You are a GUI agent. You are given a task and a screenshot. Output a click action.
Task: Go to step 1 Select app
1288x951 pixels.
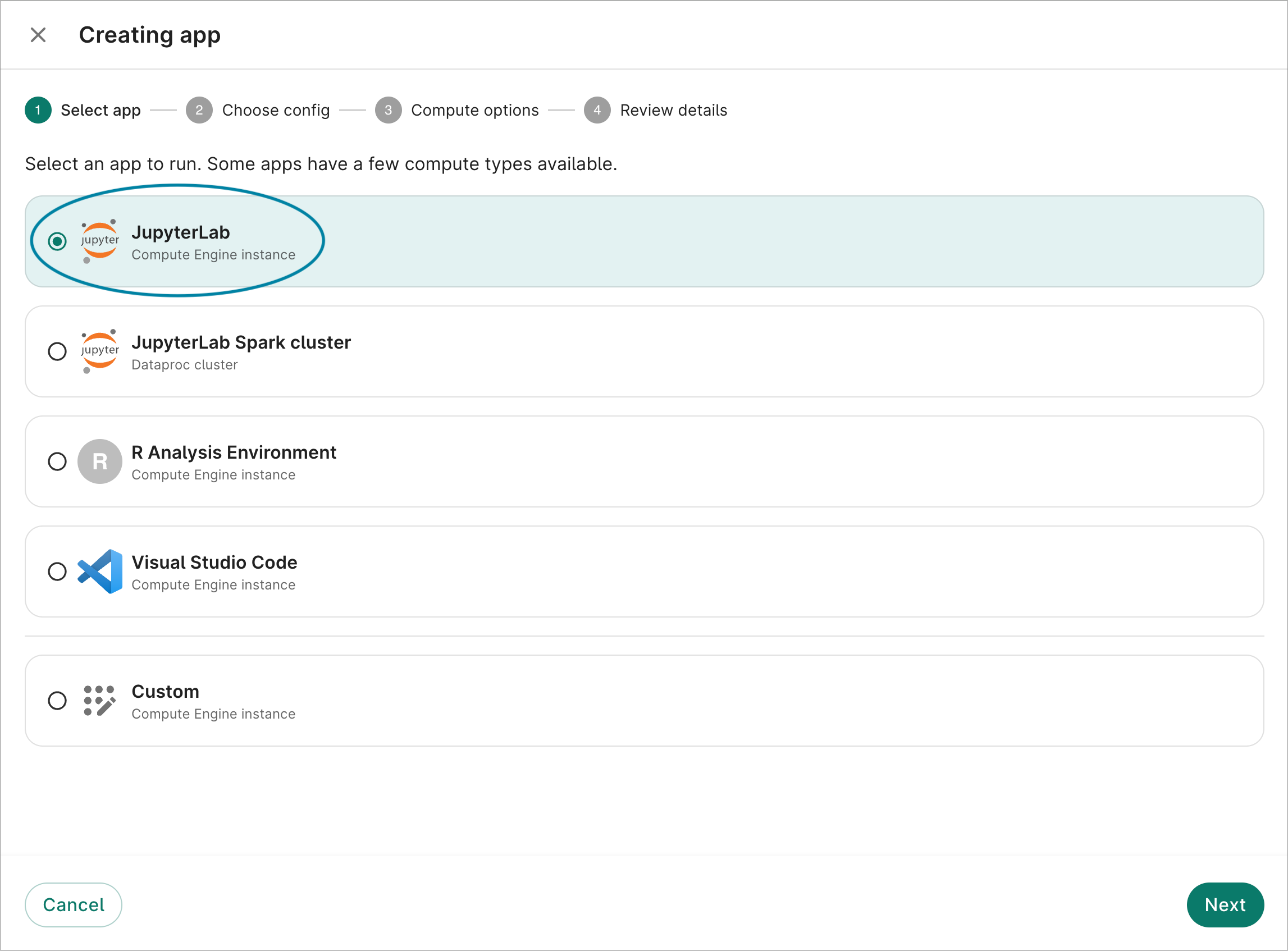point(83,110)
